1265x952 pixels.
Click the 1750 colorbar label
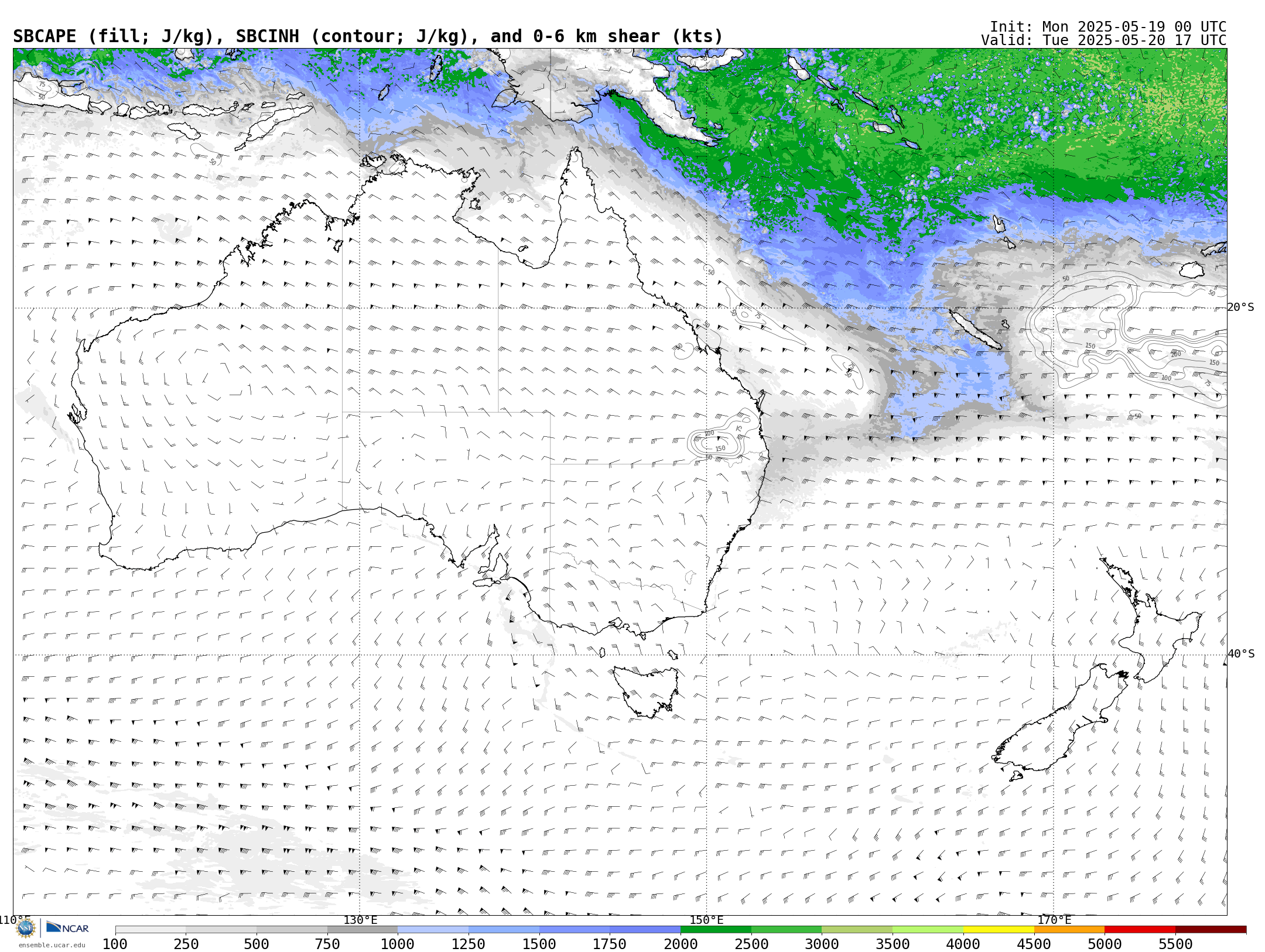610,944
